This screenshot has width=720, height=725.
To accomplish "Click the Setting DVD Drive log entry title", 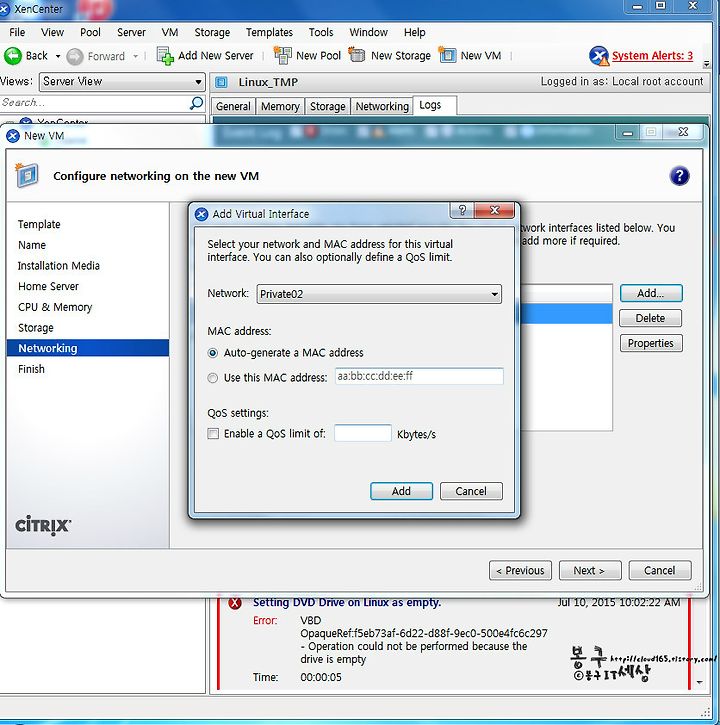I will click(x=347, y=602).
